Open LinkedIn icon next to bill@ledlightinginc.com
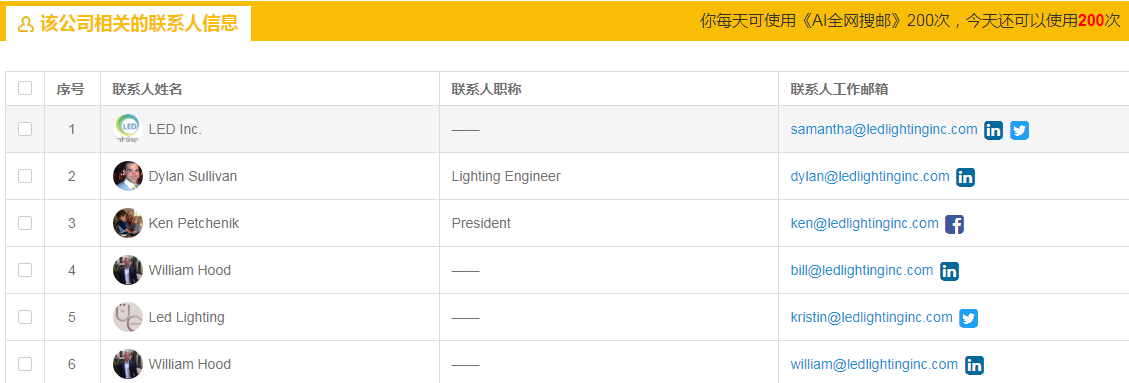Viewport: 1129px width, 383px height. (950, 271)
